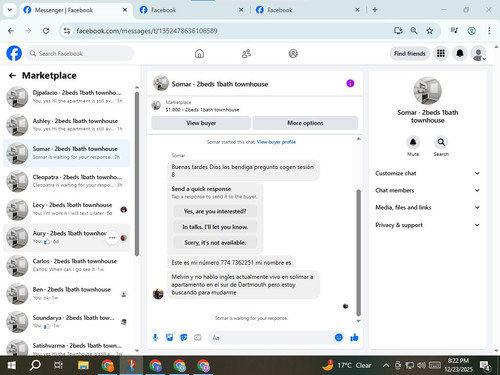Open a new browser tab
The width and height of the screenshot is (500, 375).
tap(375, 10)
